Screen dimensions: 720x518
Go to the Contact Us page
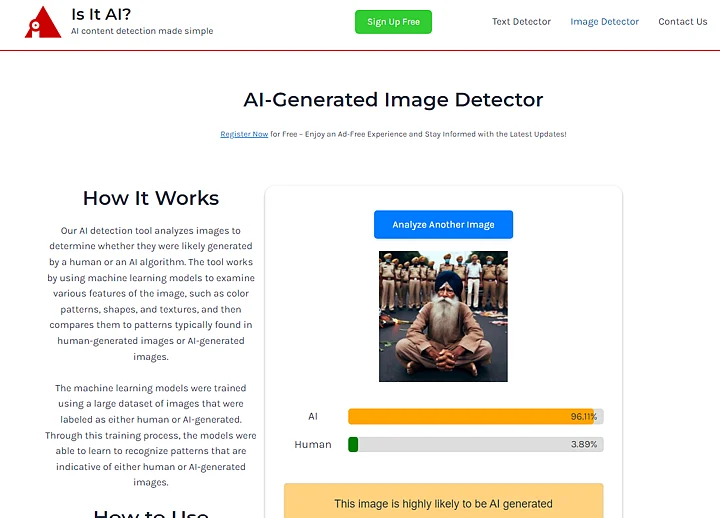click(x=682, y=22)
